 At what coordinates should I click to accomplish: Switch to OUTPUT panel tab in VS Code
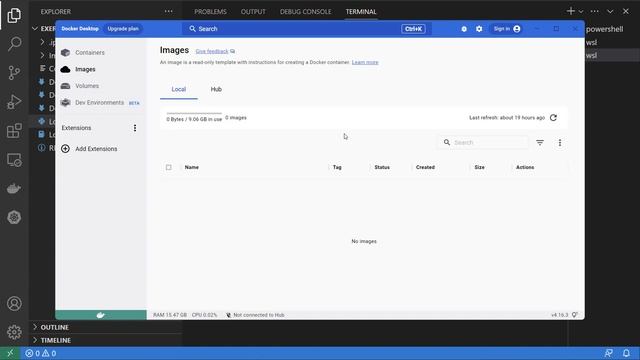click(x=253, y=12)
